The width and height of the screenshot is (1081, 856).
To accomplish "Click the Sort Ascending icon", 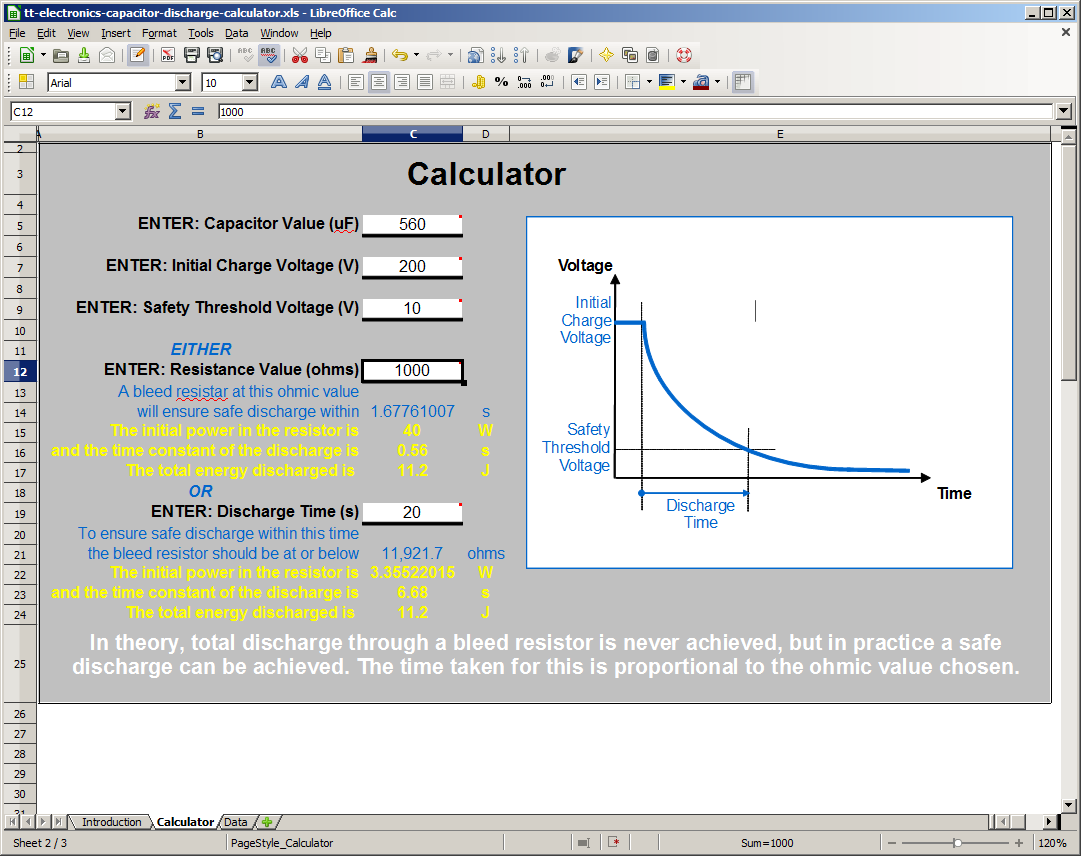I will [498, 55].
